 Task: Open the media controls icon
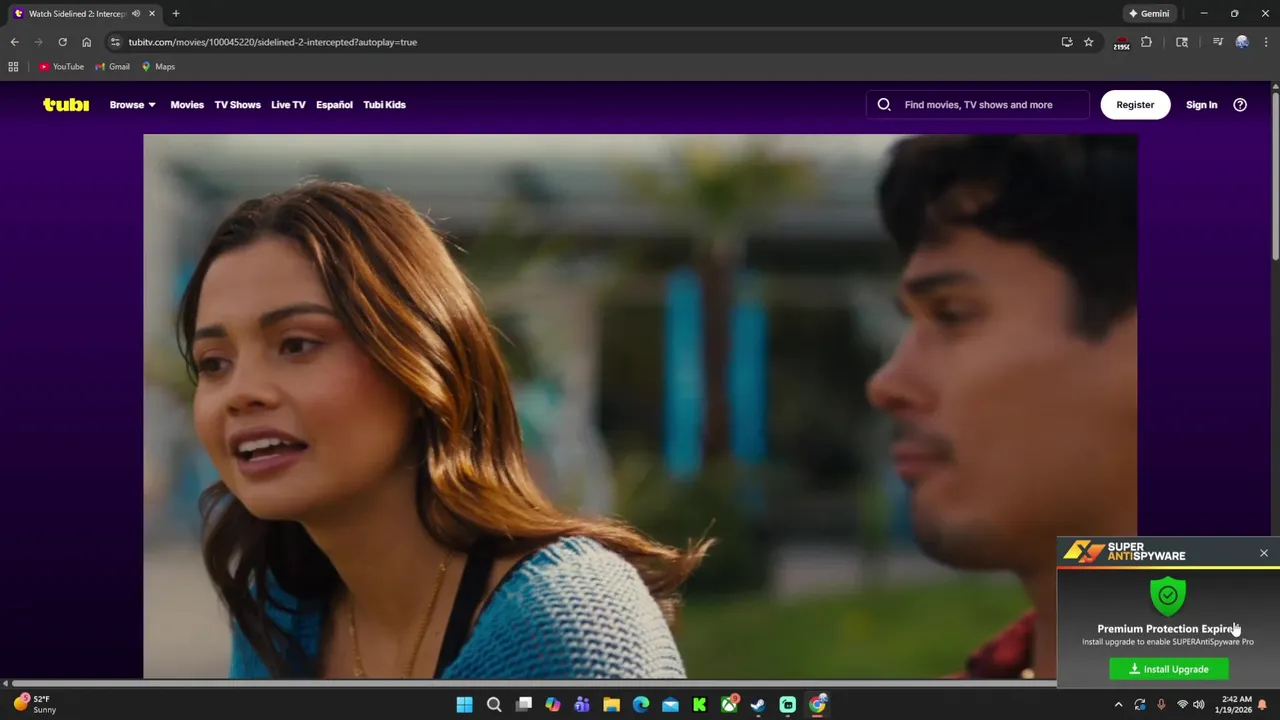point(1217,42)
